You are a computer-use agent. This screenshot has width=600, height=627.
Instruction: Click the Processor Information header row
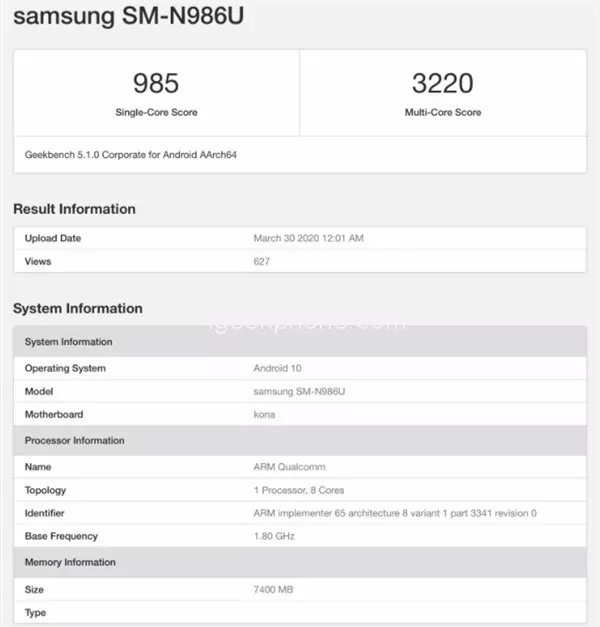click(300, 440)
